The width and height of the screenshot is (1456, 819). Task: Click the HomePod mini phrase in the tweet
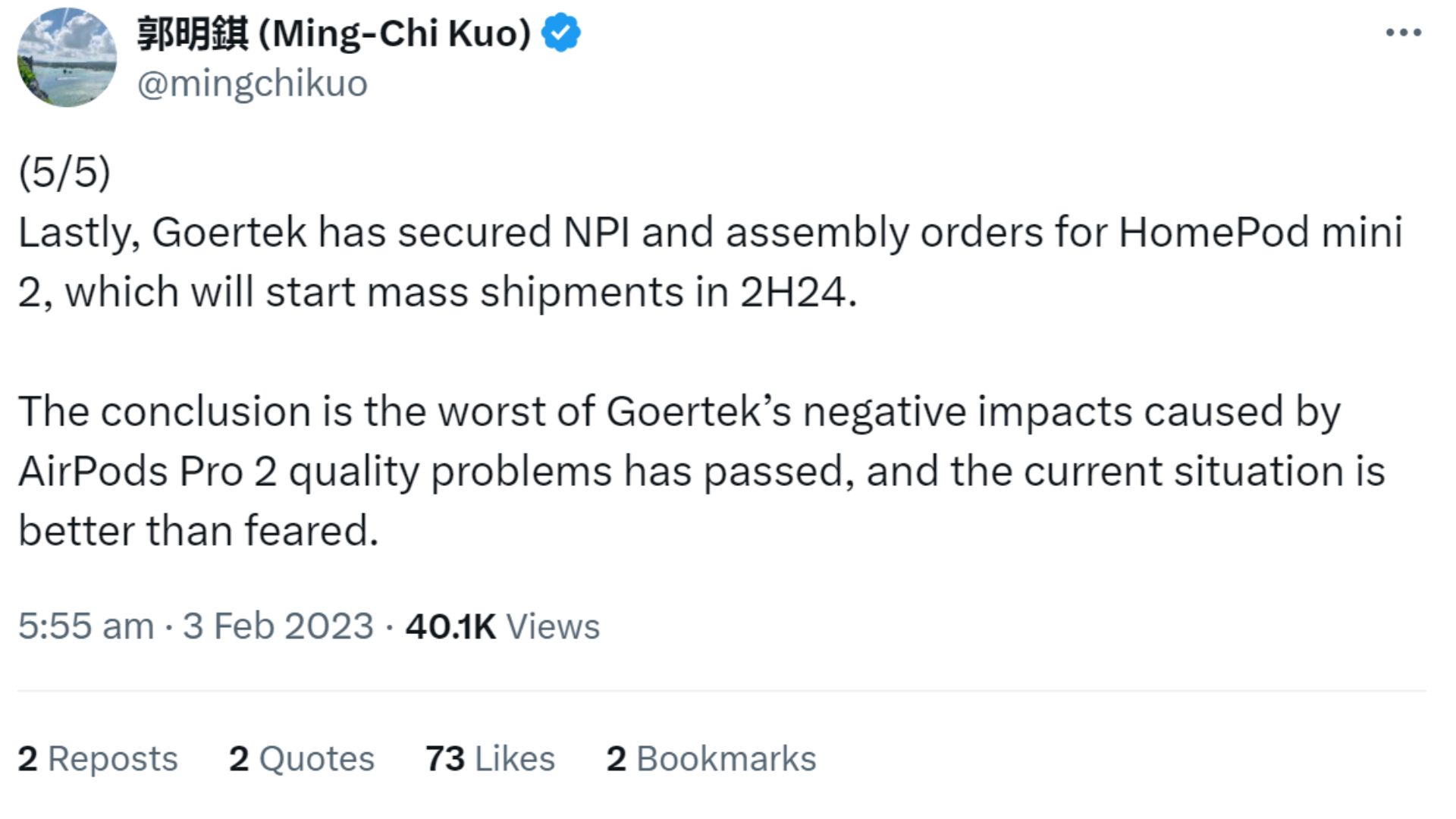coord(1260,232)
